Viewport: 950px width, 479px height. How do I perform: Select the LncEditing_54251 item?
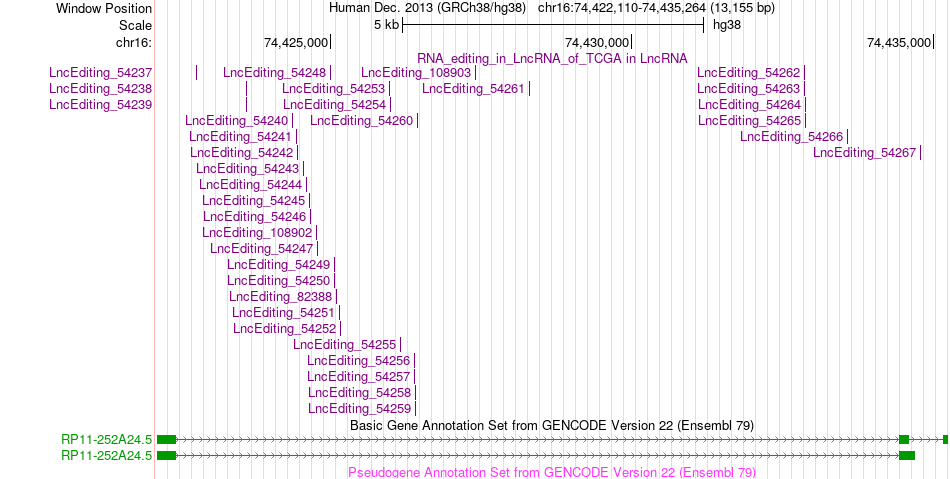pos(284,312)
